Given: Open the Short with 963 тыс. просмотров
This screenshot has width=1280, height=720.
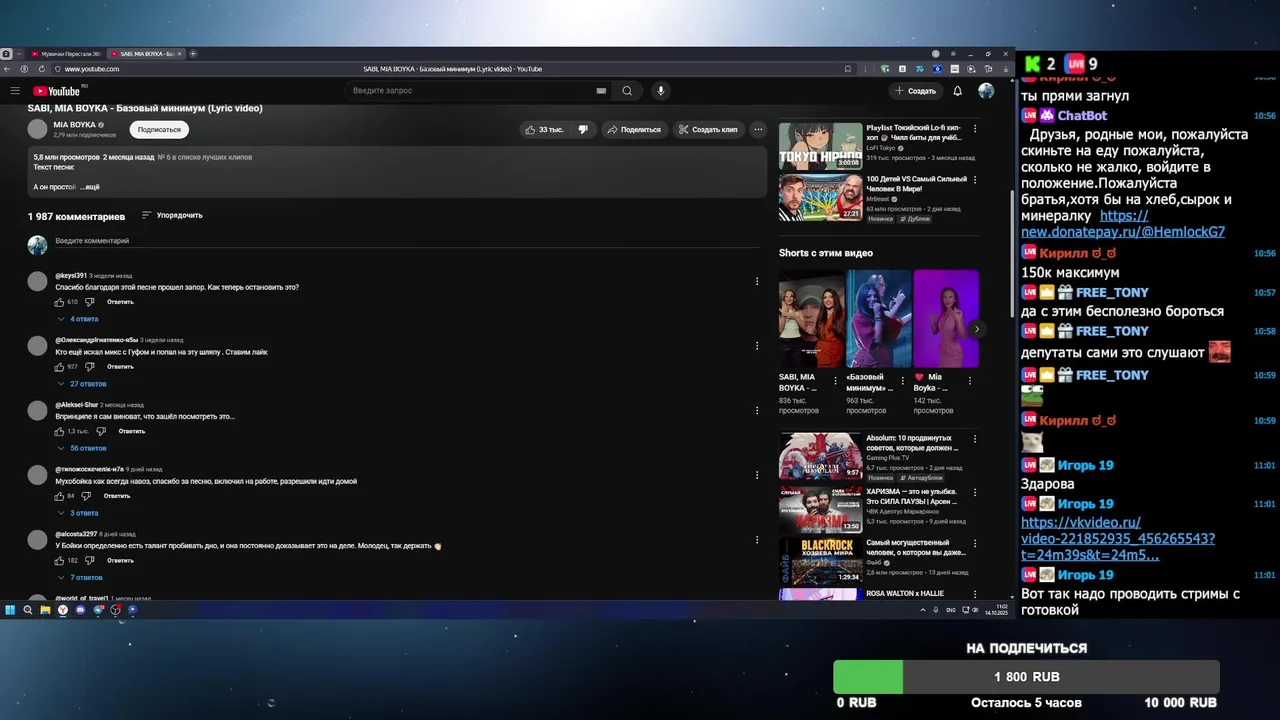Looking at the screenshot, I should [x=879, y=318].
